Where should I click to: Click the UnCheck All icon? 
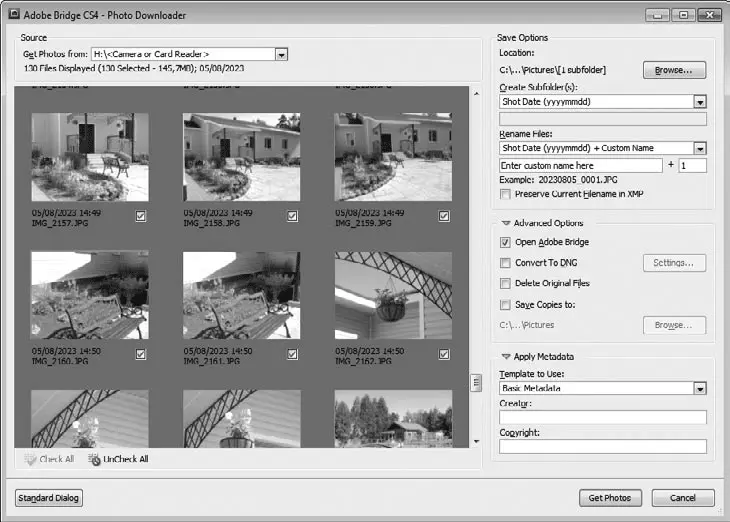(94, 459)
